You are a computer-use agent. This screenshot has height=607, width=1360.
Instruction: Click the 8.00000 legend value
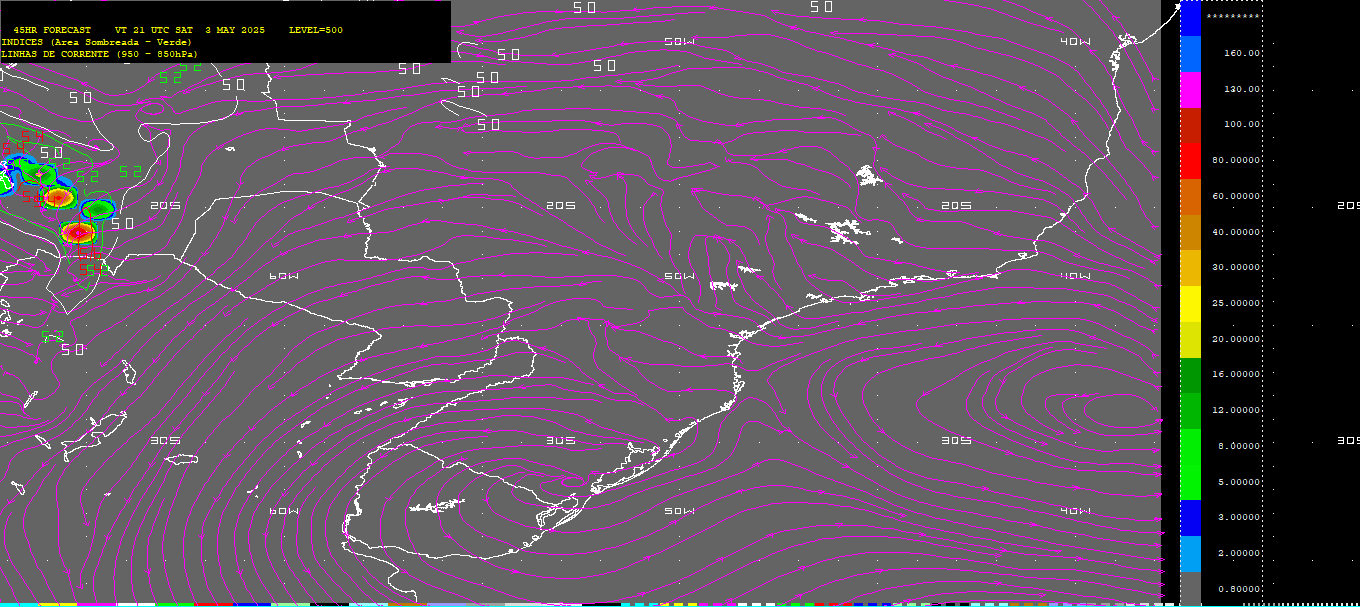pyautogui.click(x=1239, y=446)
